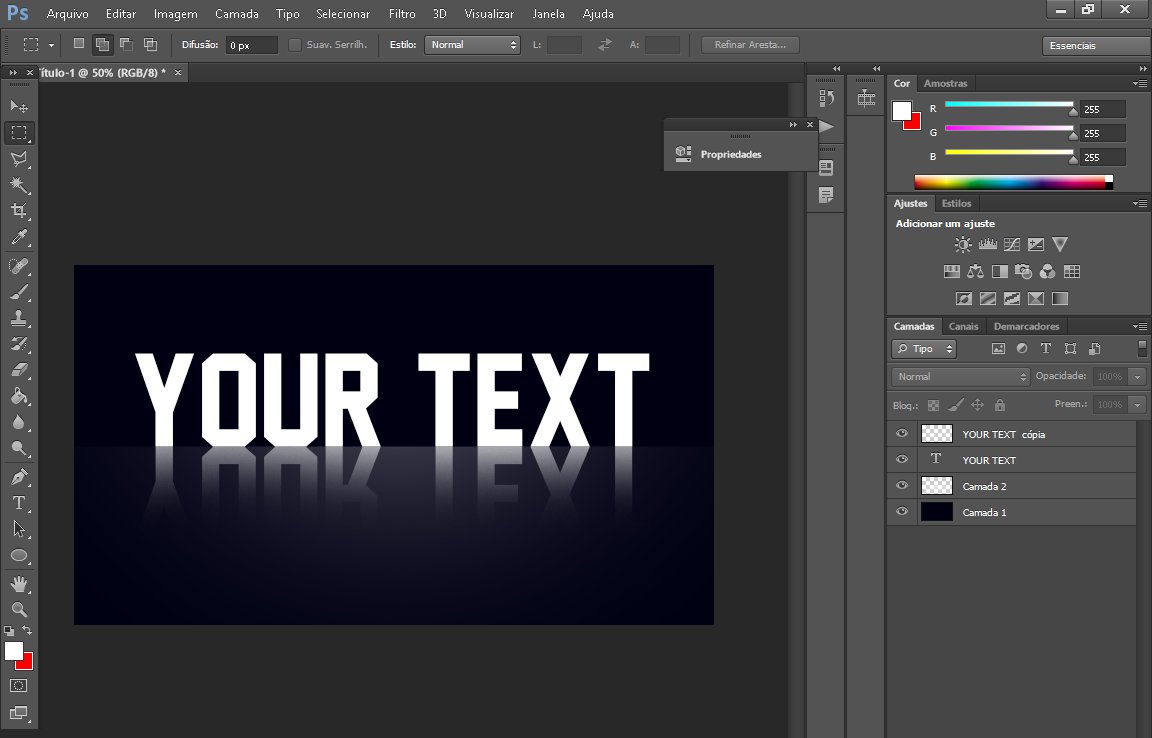Open the Estilo dropdown in options bar
The image size is (1152, 738).
click(x=472, y=44)
